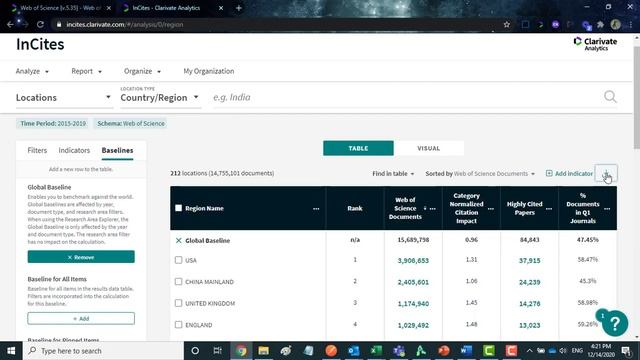Screen dimensions: 640x360
Task: Expand the Analyze menu
Action: [x=32, y=71]
